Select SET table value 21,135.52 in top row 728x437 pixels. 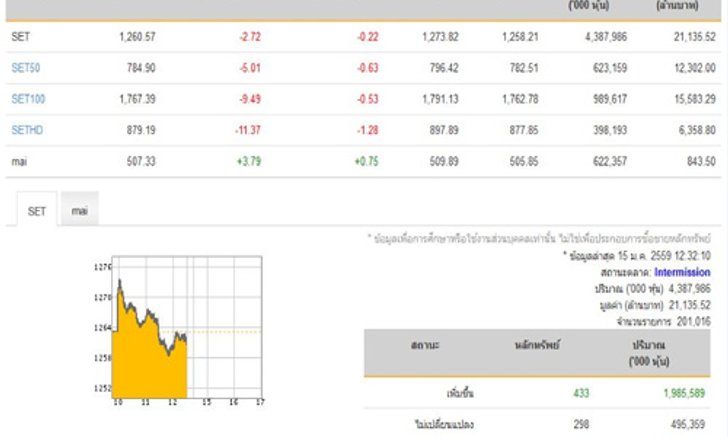pos(695,37)
